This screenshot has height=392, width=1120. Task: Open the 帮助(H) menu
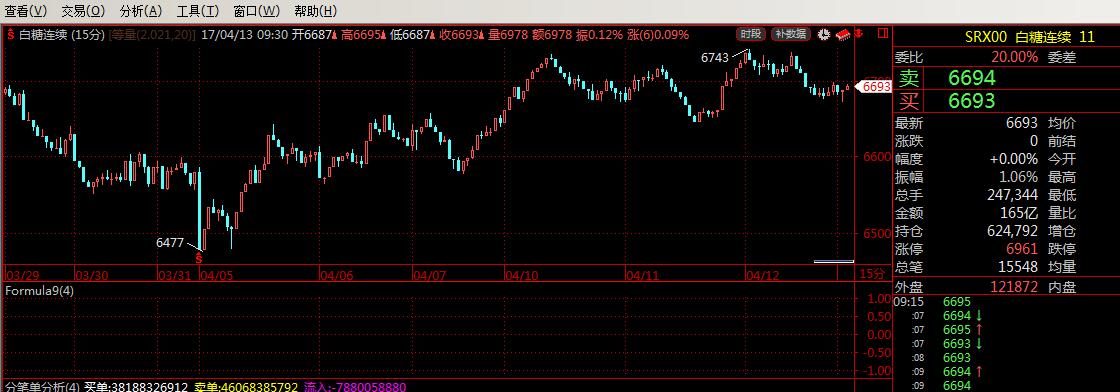point(316,11)
